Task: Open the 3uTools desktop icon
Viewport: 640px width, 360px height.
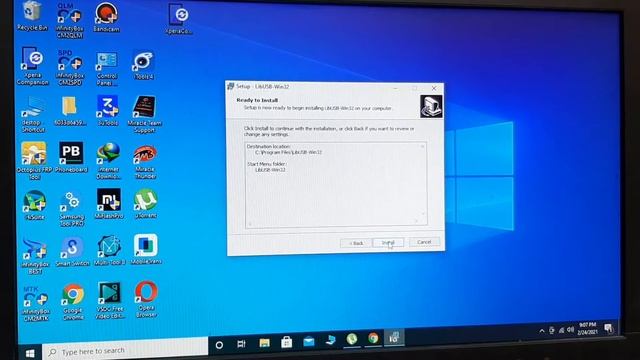Action: (108, 110)
